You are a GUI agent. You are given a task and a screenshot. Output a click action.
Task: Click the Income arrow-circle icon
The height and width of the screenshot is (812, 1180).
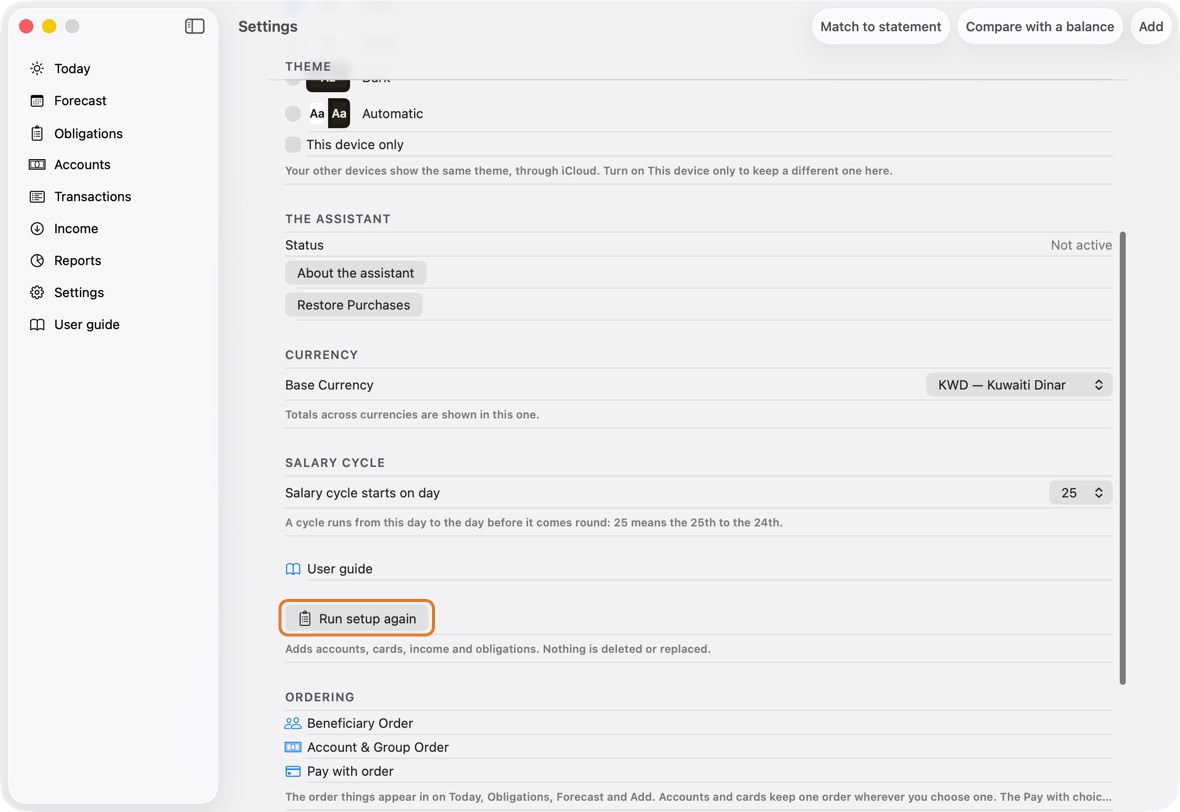coord(37,229)
